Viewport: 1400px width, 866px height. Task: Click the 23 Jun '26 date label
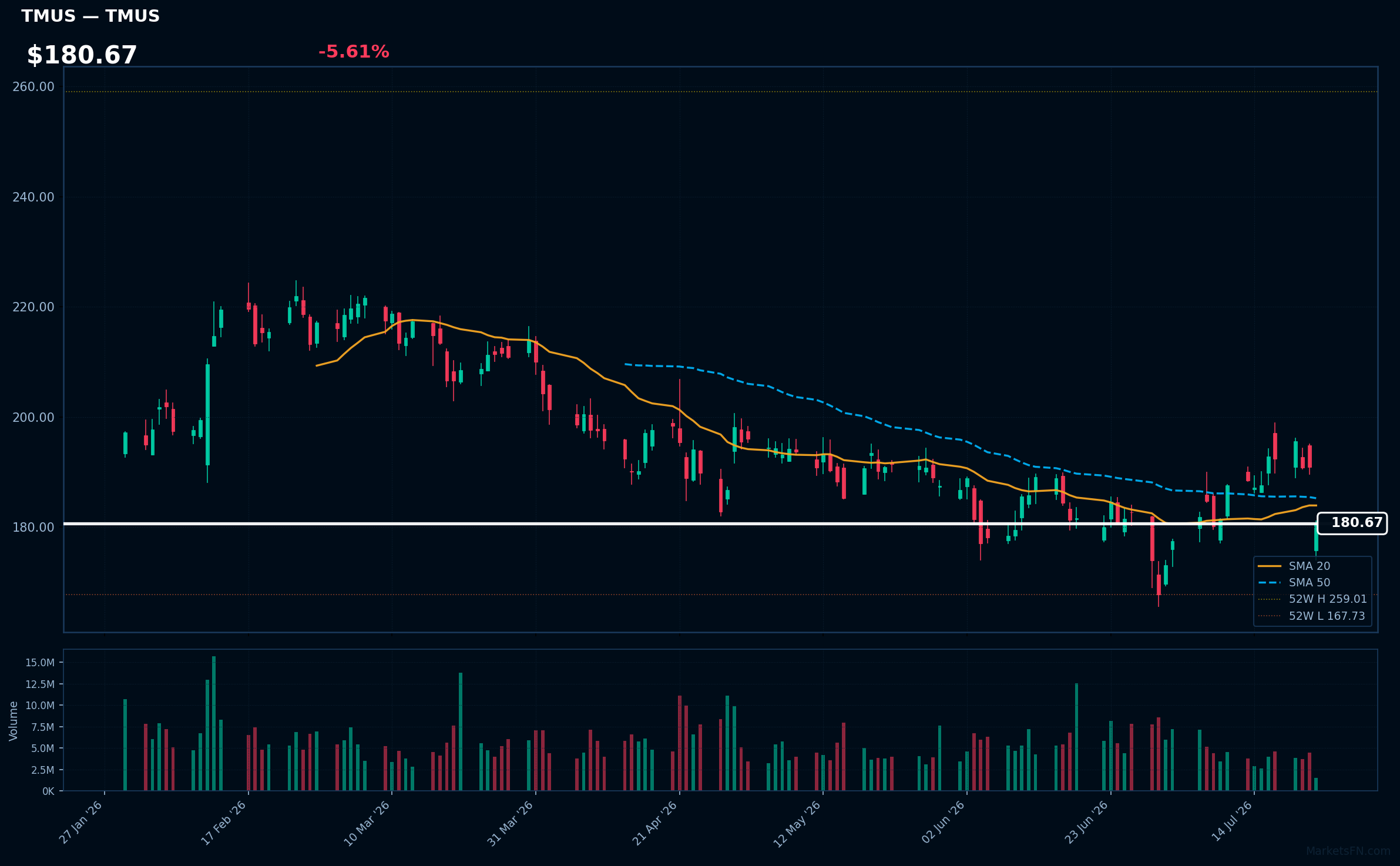[1086, 823]
